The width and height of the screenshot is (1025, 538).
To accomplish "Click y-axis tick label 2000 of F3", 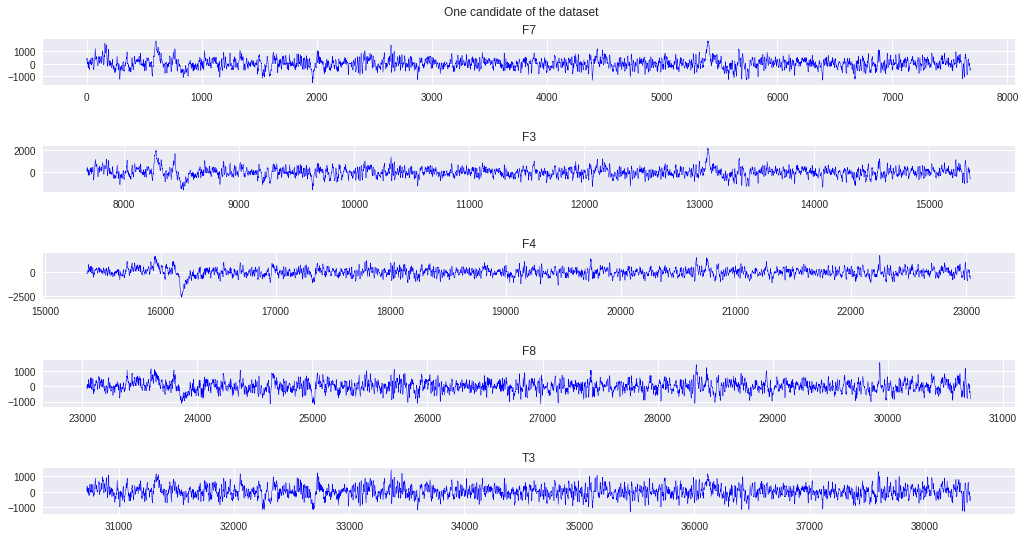I will pos(25,151).
